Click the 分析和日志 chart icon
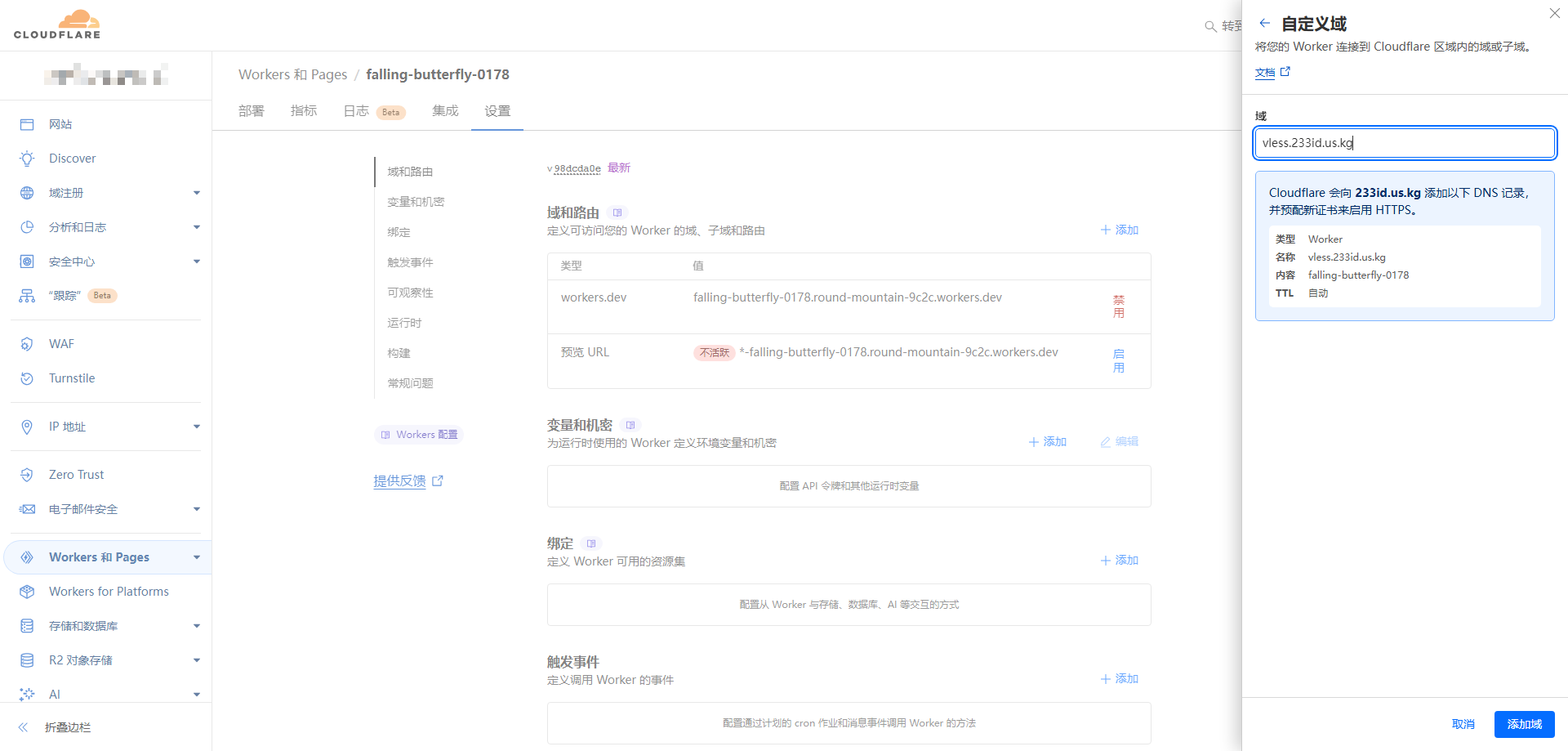Viewport: 1568px width, 751px height. click(x=27, y=227)
